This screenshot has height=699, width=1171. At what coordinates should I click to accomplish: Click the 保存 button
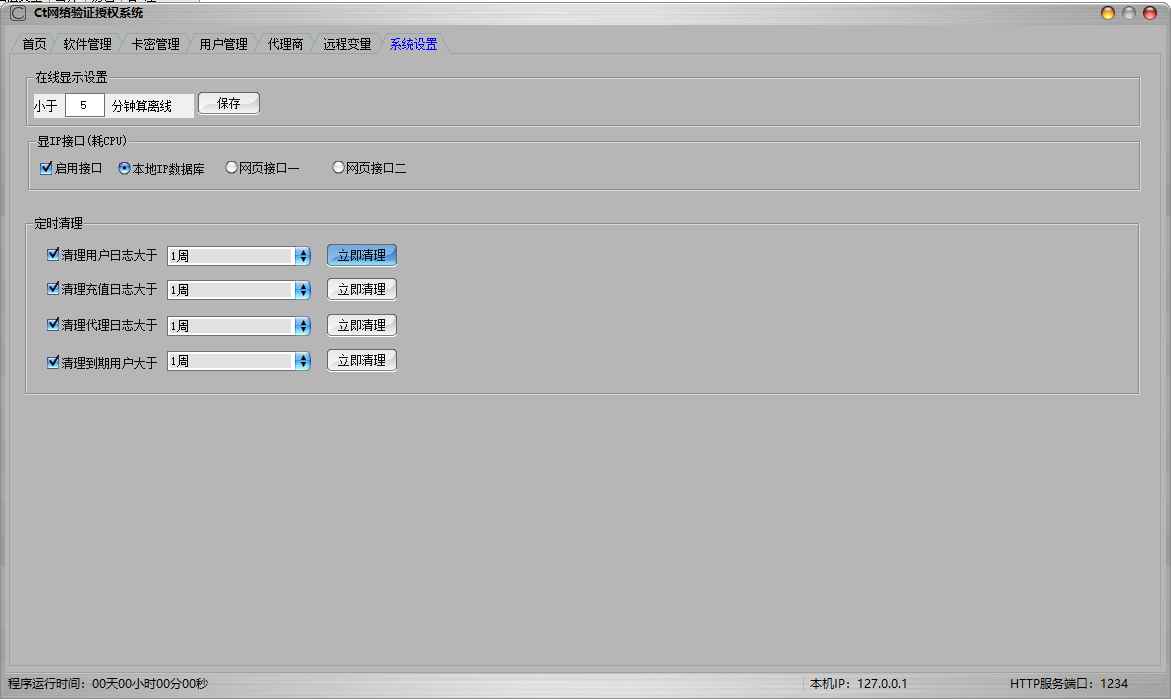click(x=228, y=103)
